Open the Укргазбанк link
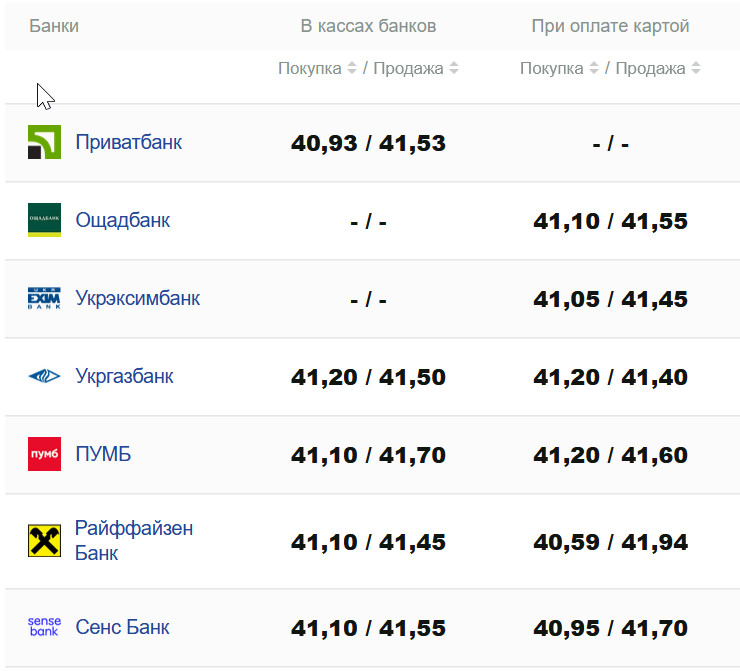This screenshot has width=740, height=671. tap(124, 376)
